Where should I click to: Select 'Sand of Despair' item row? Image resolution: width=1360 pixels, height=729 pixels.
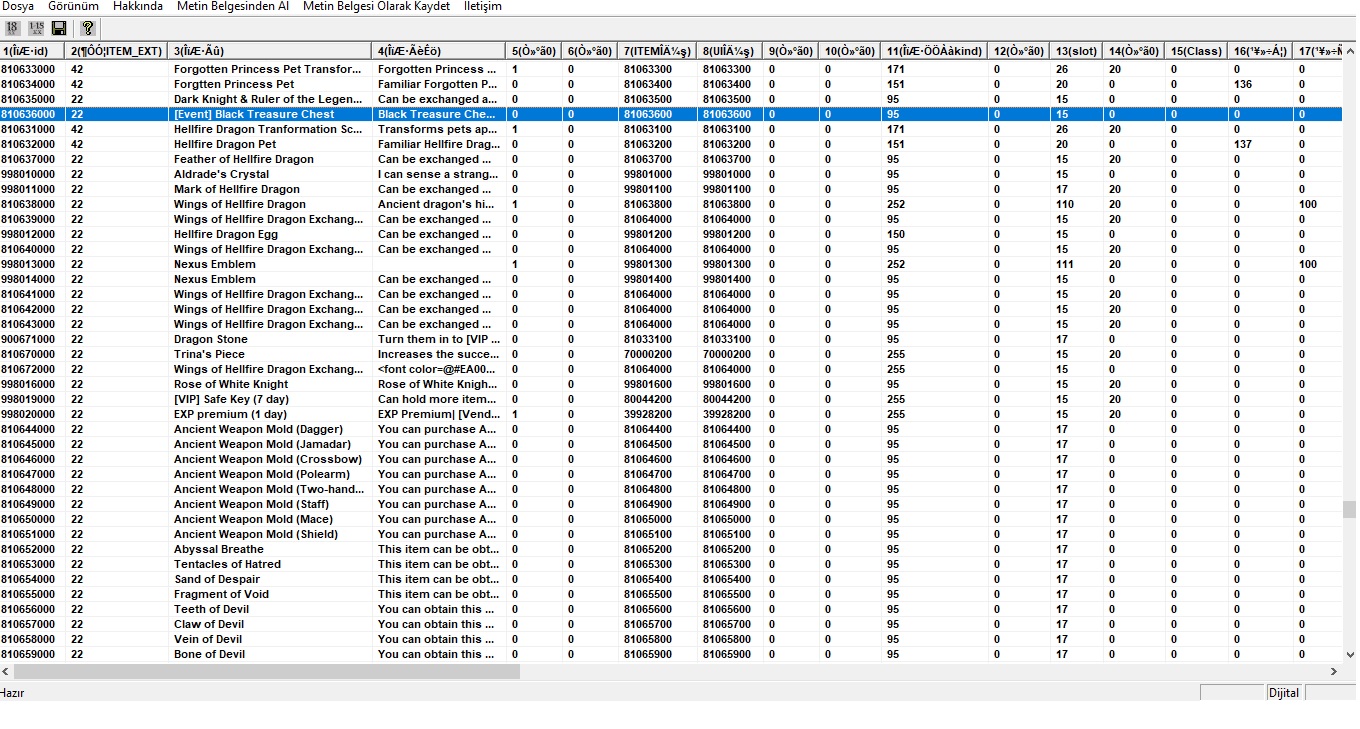point(670,579)
